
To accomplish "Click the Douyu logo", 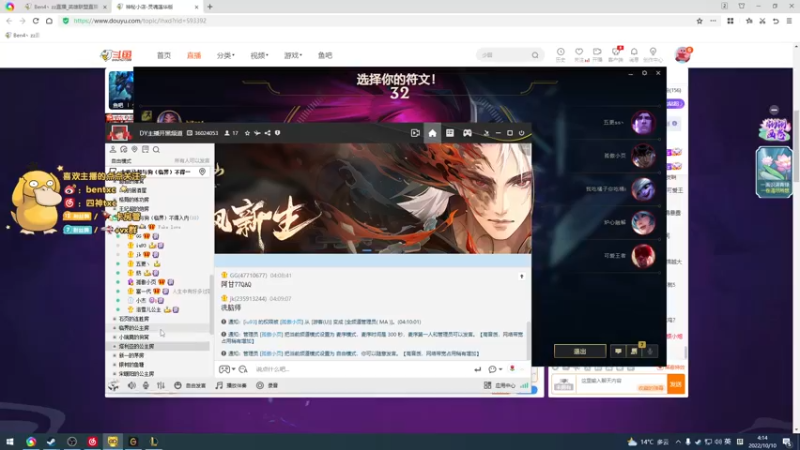I will (x=117, y=55).
